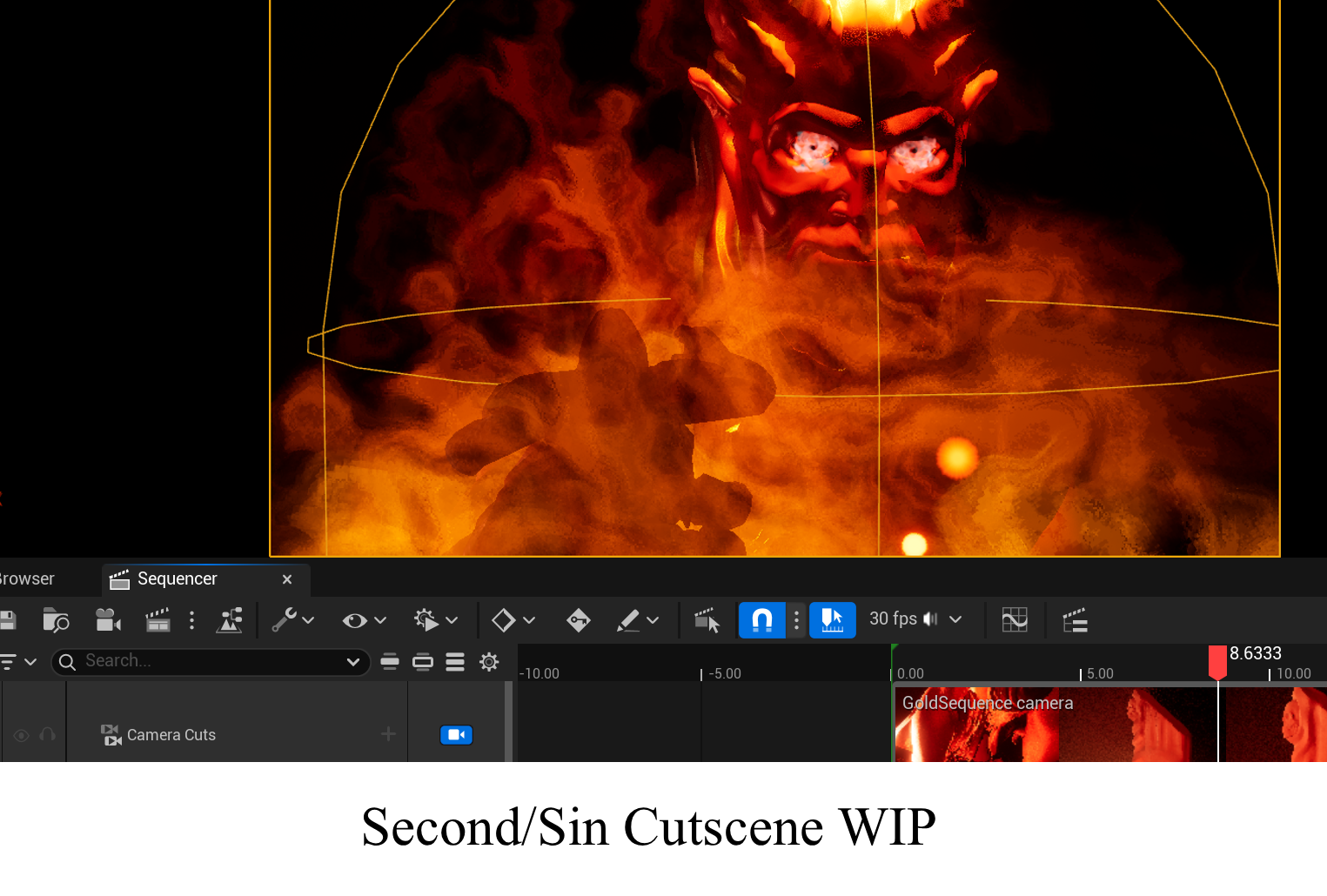Click the hierarchy icon with mountain image
The height and width of the screenshot is (896, 1327).
pyautogui.click(x=230, y=620)
